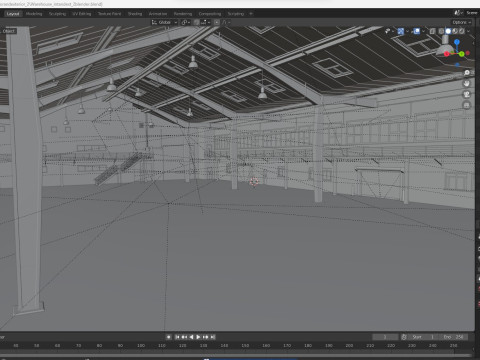Expand the viewport shading options dropdown
480x360 pixels.
(x=469, y=31)
